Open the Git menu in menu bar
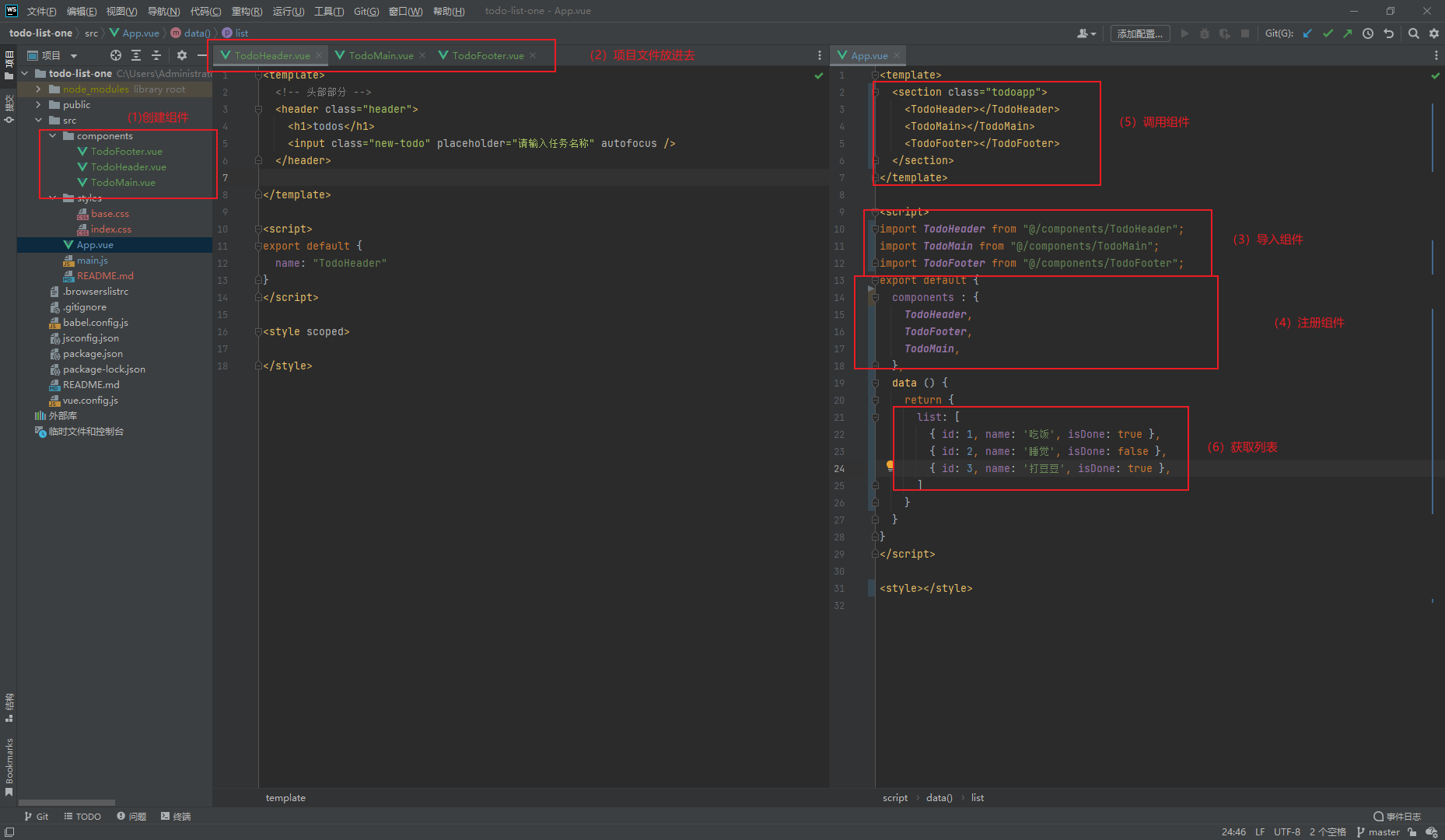1445x840 pixels. click(366, 11)
